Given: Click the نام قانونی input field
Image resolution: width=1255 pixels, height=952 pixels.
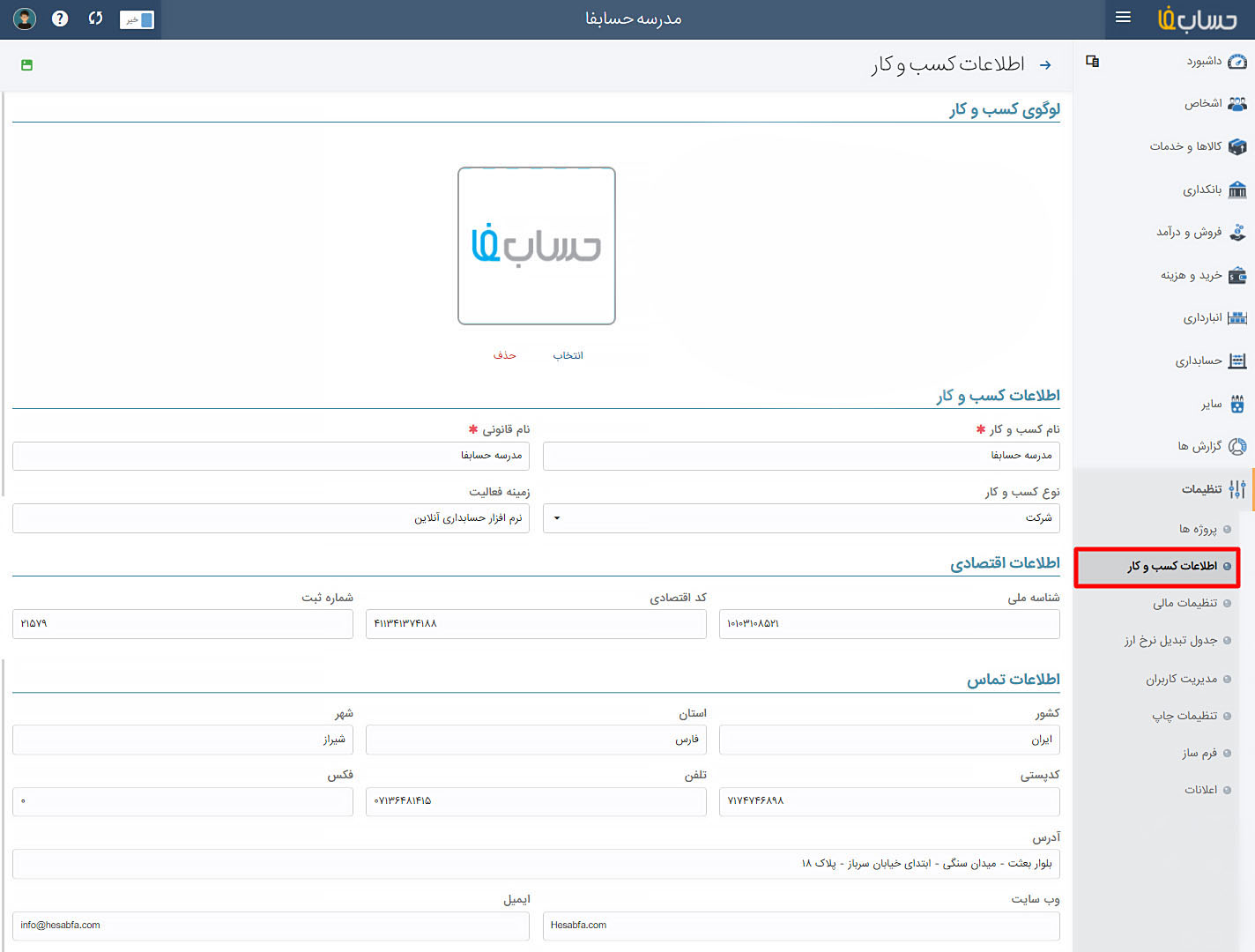Looking at the screenshot, I should click(x=271, y=456).
